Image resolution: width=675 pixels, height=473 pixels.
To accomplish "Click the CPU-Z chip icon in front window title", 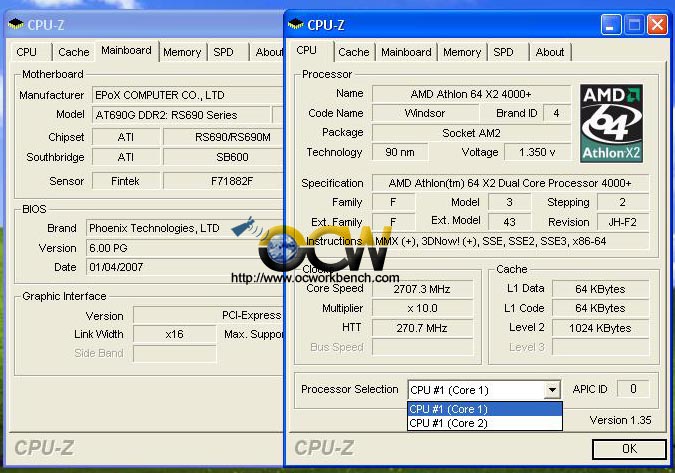I will tap(296, 25).
